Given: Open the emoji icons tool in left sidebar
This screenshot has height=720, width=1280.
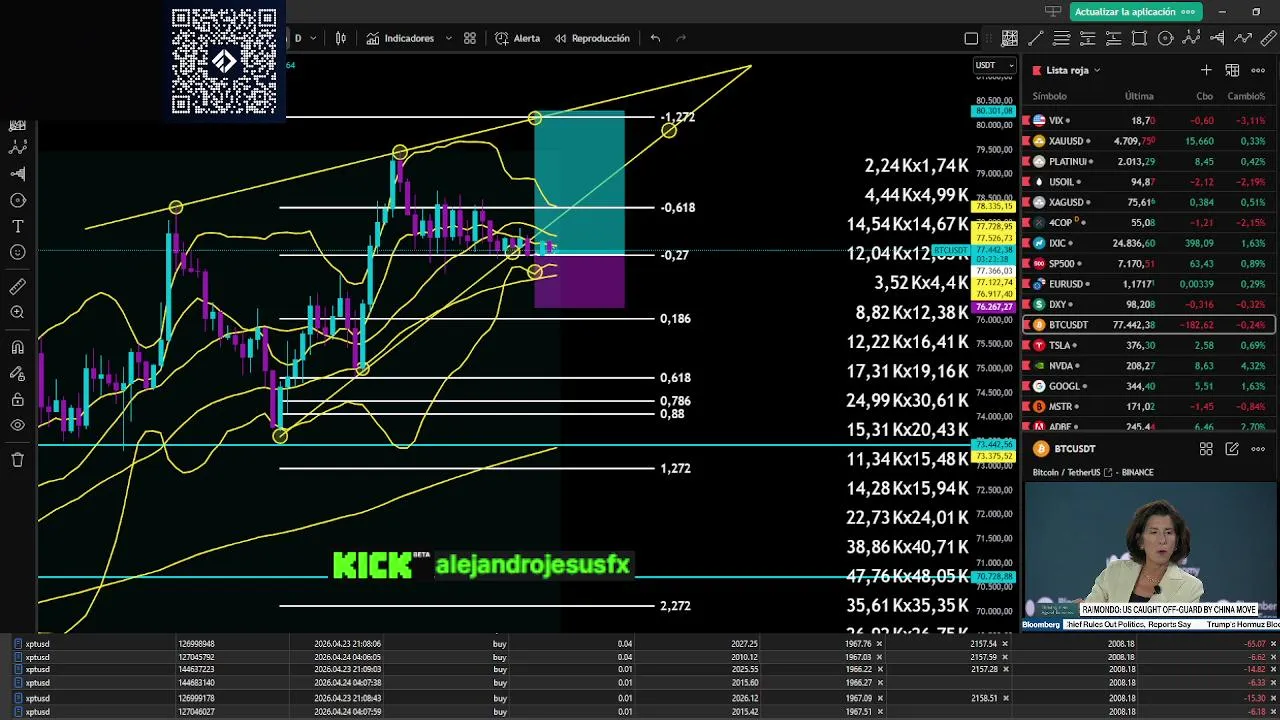Looking at the screenshot, I should (x=17, y=252).
